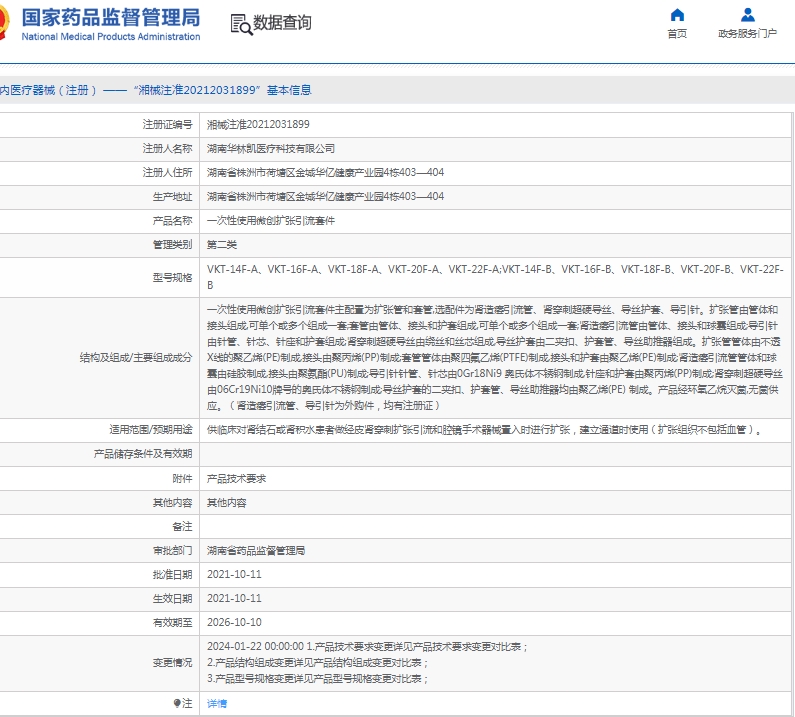Click change item 3.产品型号规格变更 line
This screenshot has height=717, width=795.
[317, 678]
